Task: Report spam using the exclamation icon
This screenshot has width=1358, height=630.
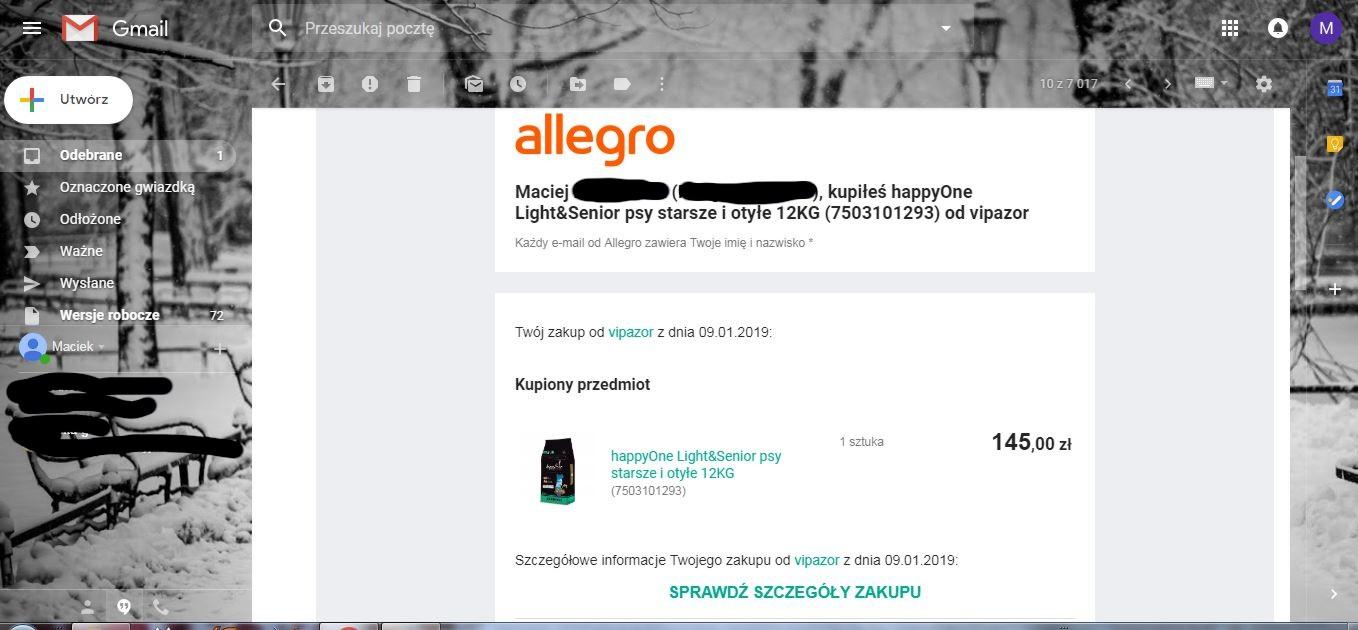Action: 370,84
